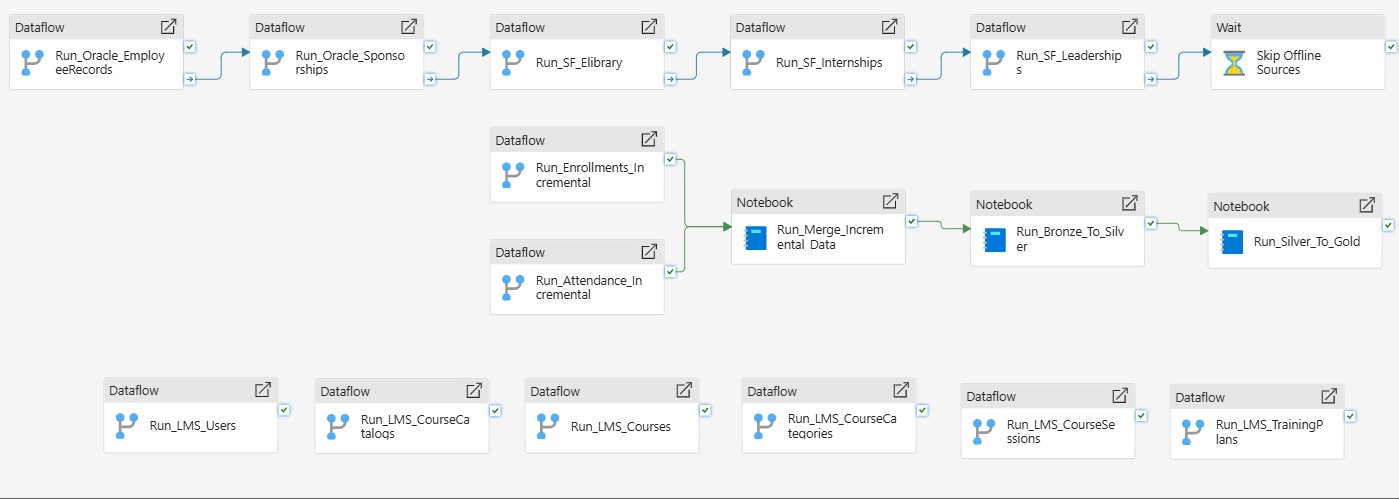This screenshot has width=1399, height=499.
Task: Open Run_Oracle_Sponsorships dataflow via its popout icon
Action: (x=408, y=27)
